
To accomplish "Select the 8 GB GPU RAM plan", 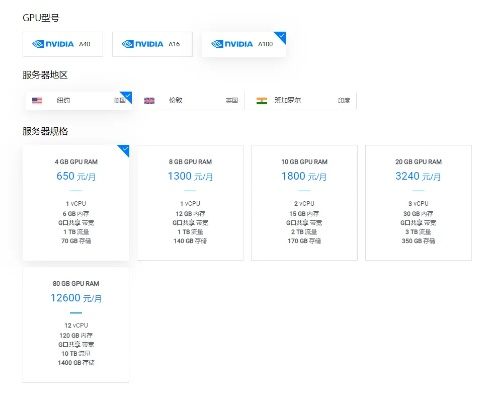I will (x=190, y=203).
